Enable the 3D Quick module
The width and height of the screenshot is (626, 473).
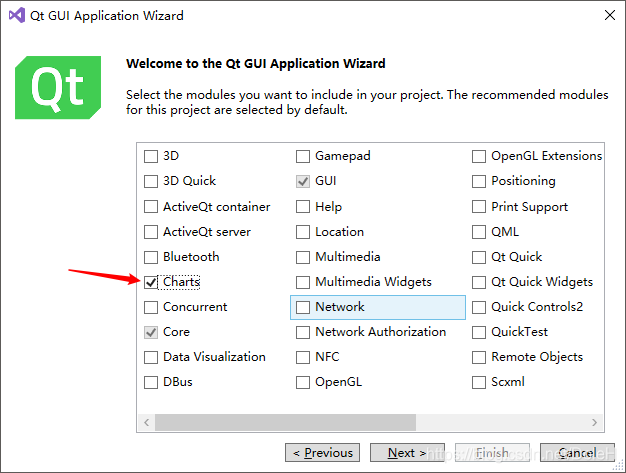(x=151, y=182)
